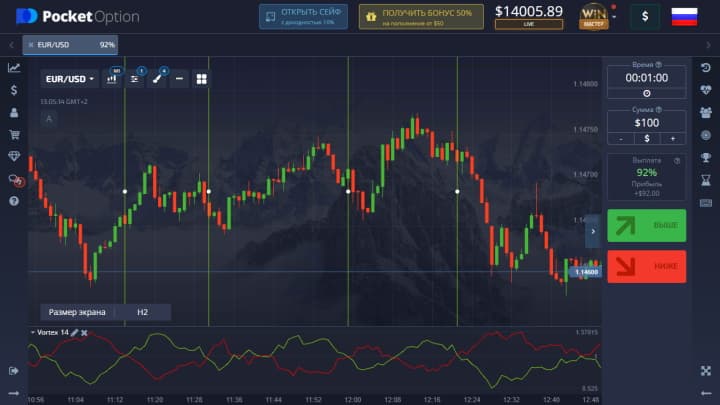Viewport: 720px width, 405px height.
Task: Close the EUR/USD tab
Action: click(x=30, y=44)
